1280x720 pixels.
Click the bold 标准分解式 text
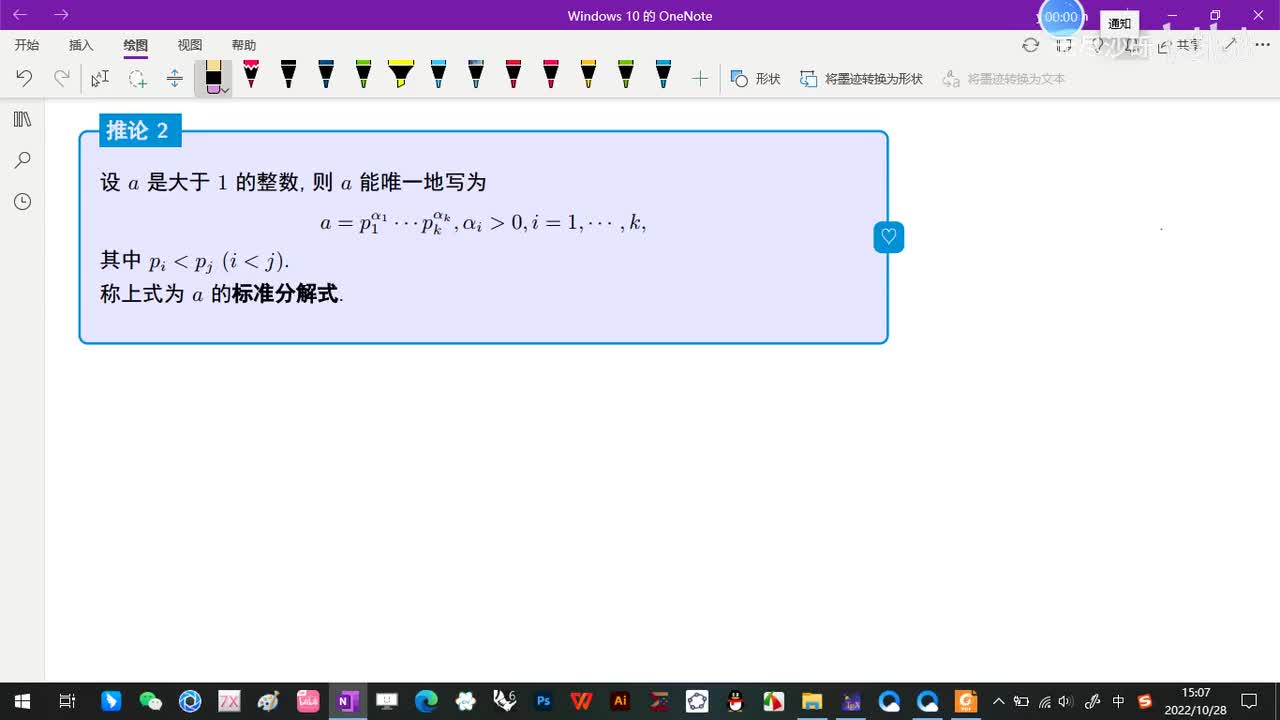point(285,294)
